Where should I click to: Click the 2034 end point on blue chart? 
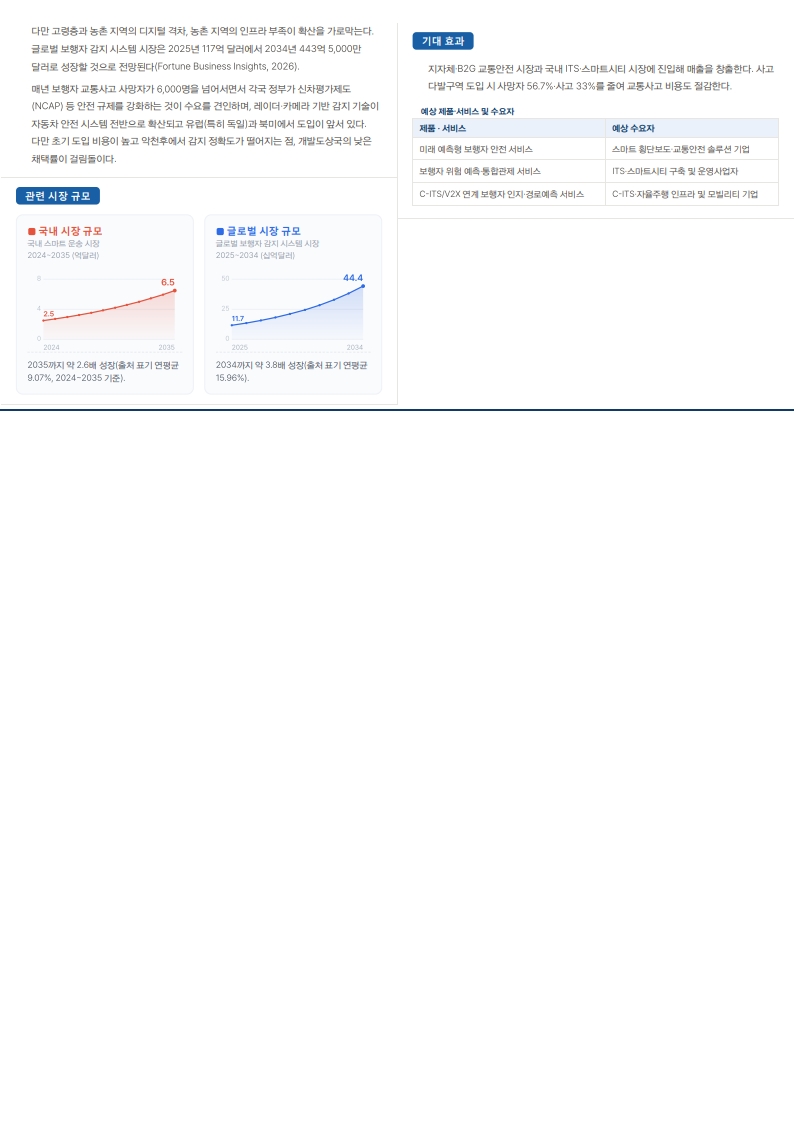coord(363,286)
